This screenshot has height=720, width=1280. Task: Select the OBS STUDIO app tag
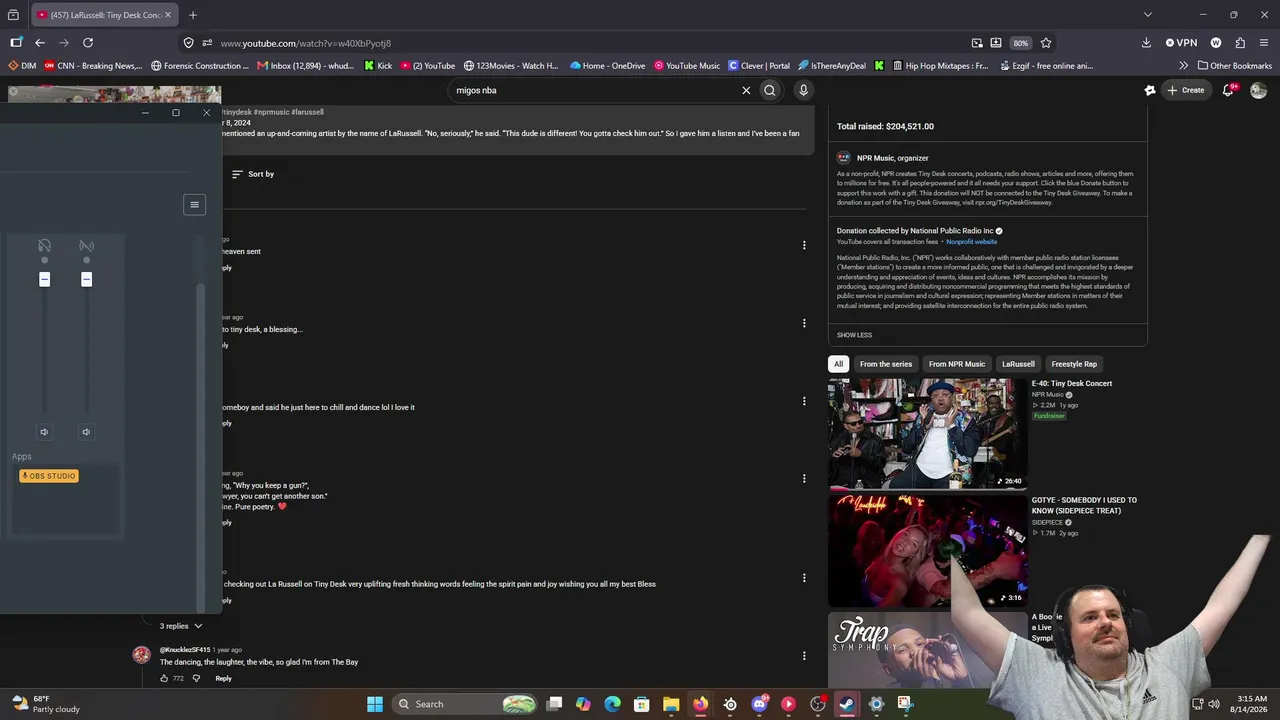[49, 476]
